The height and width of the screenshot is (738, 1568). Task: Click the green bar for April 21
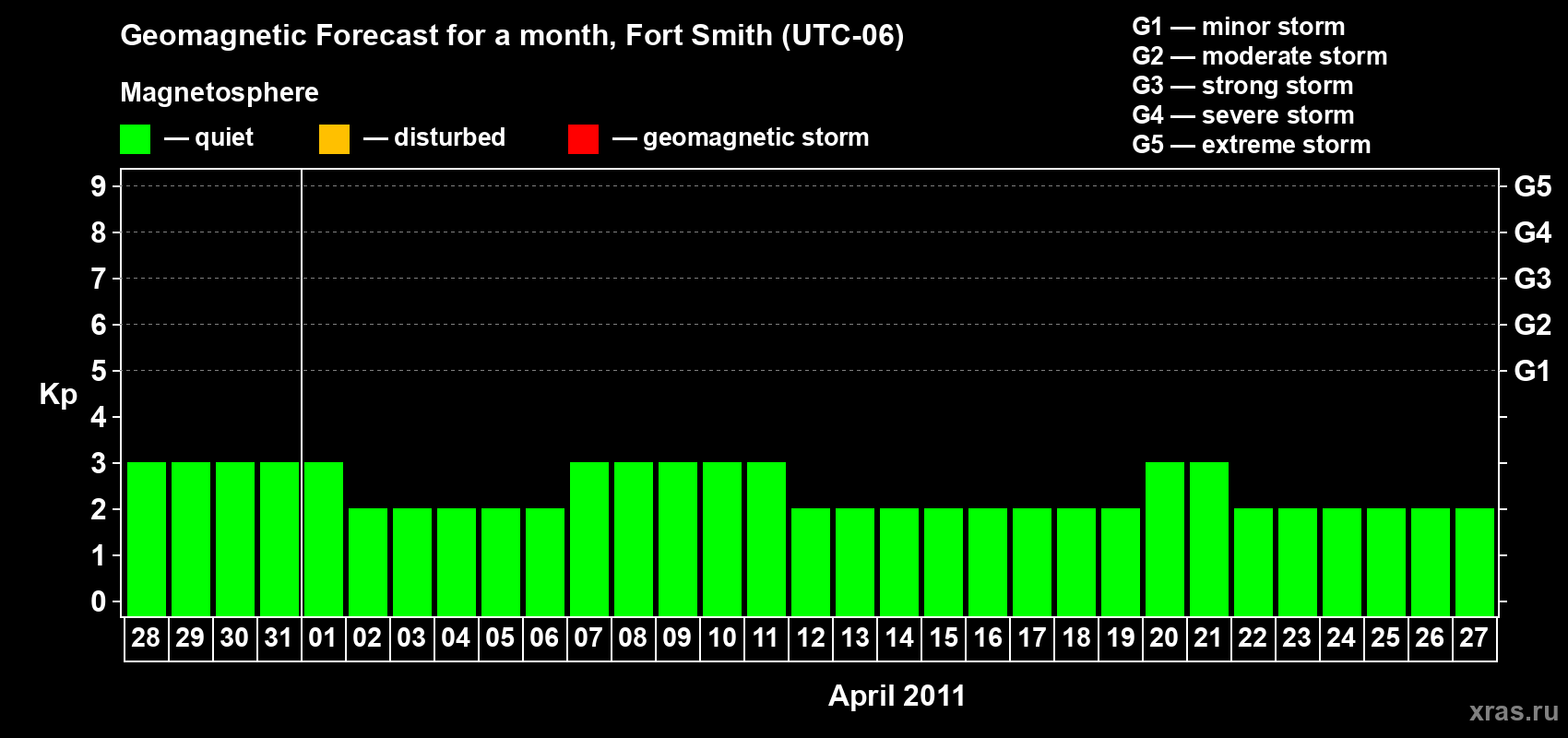pyautogui.click(x=1209, y=539)
